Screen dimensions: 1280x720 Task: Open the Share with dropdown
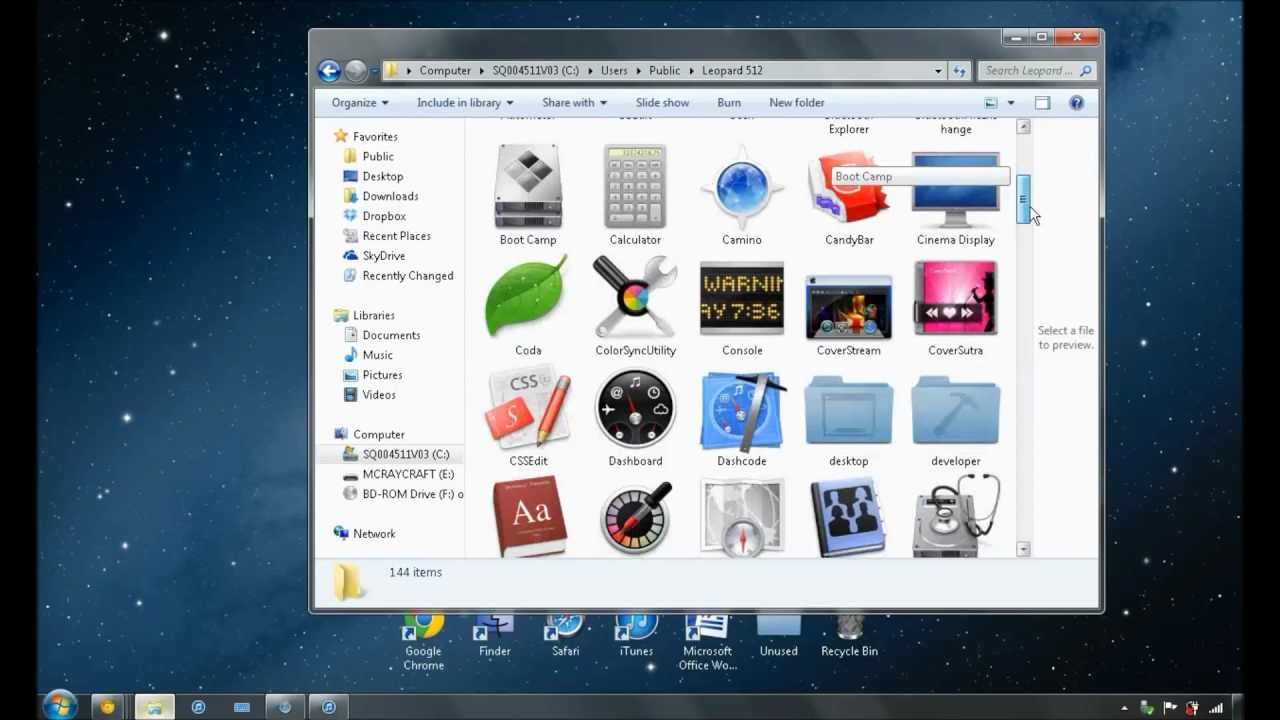tap(574, 102)
